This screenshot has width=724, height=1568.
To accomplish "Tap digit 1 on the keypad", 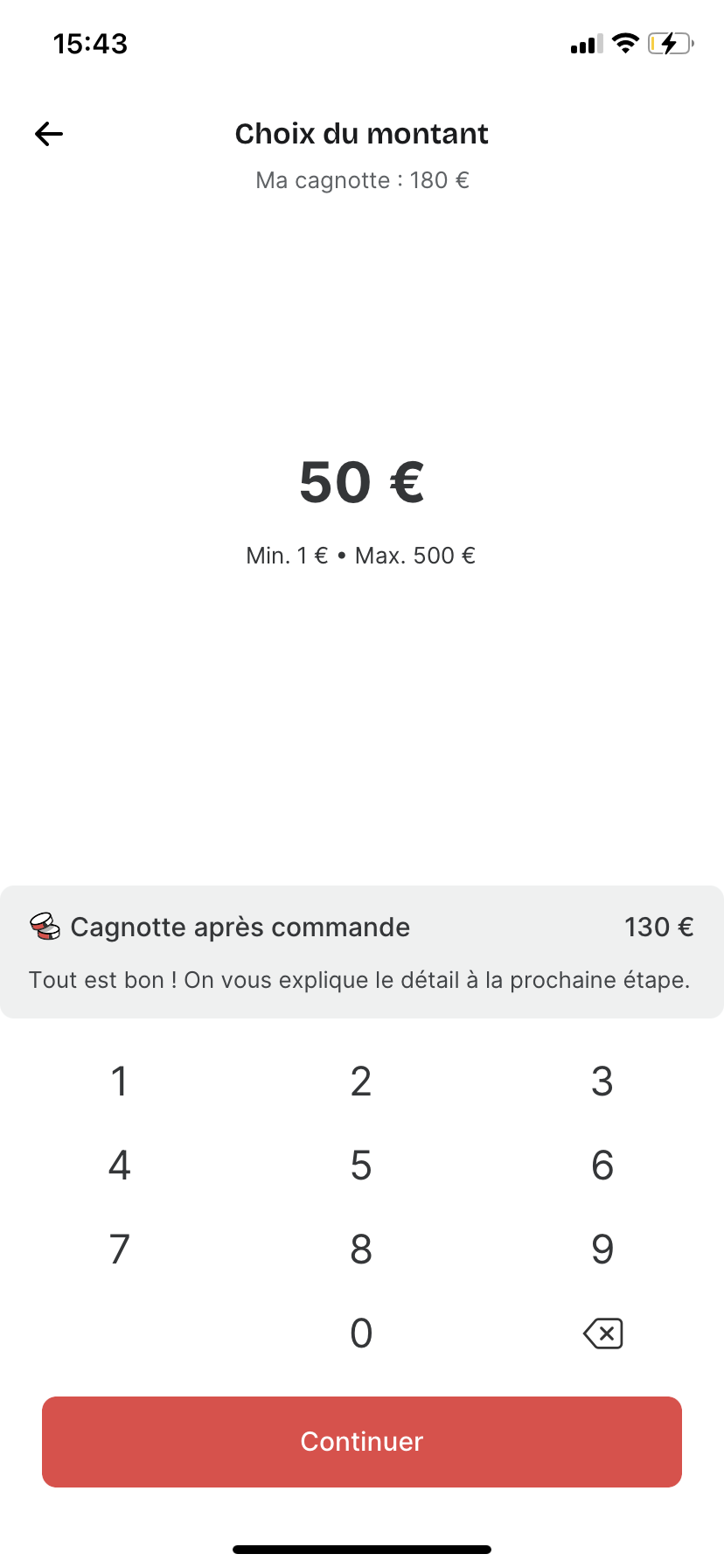I will point(120,1081).
